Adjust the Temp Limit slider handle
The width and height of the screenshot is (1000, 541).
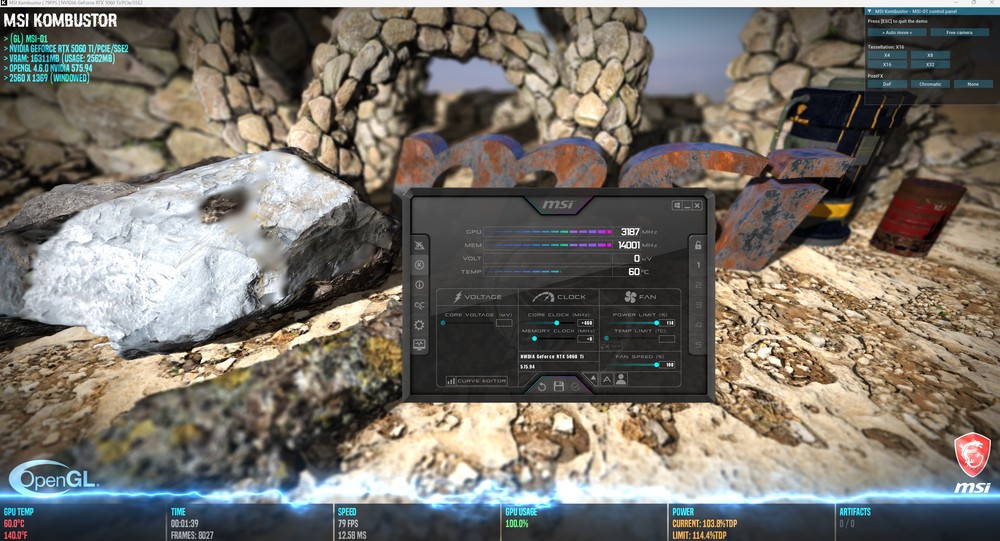(x=607, y=339)
